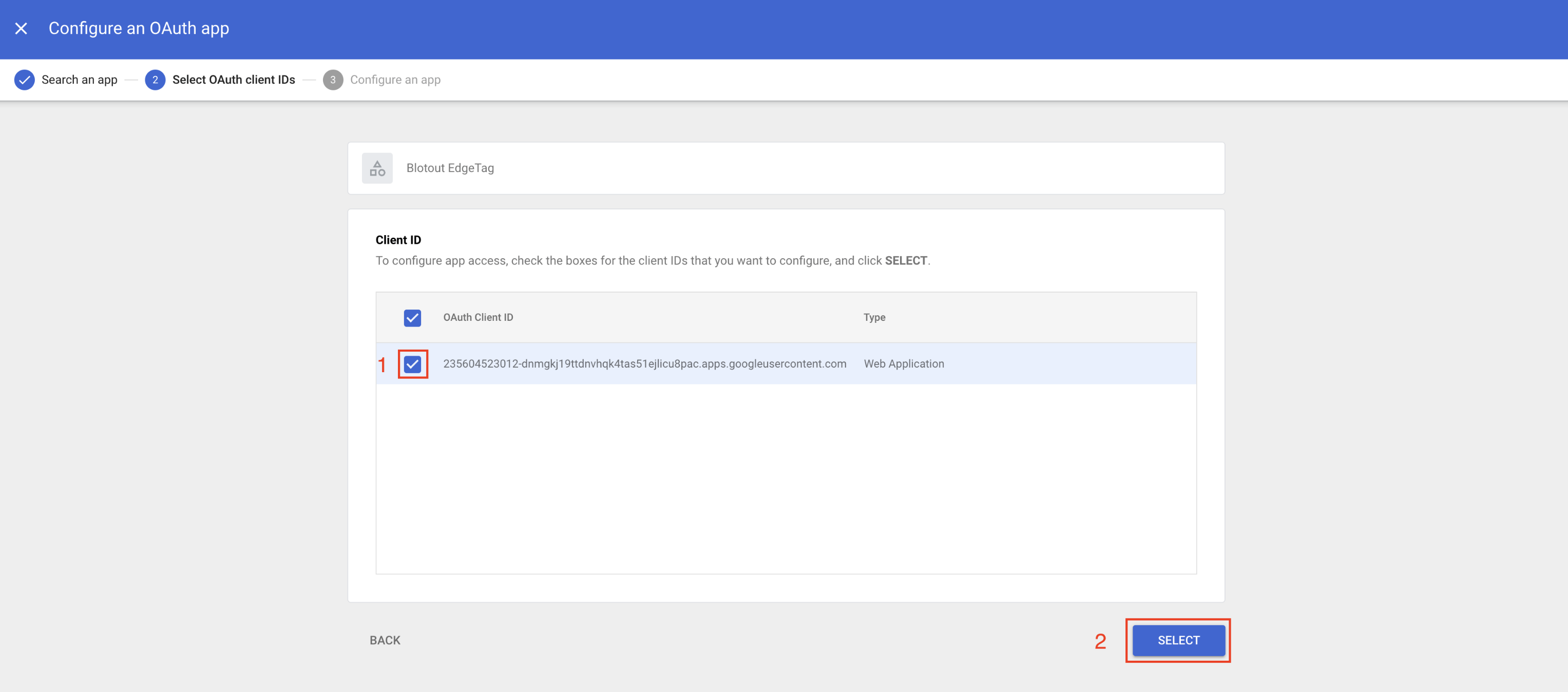Uncheck the OAuth client ID row checkbox
This screenshot has height=692, width=1568.
click(x=412, y=364)
